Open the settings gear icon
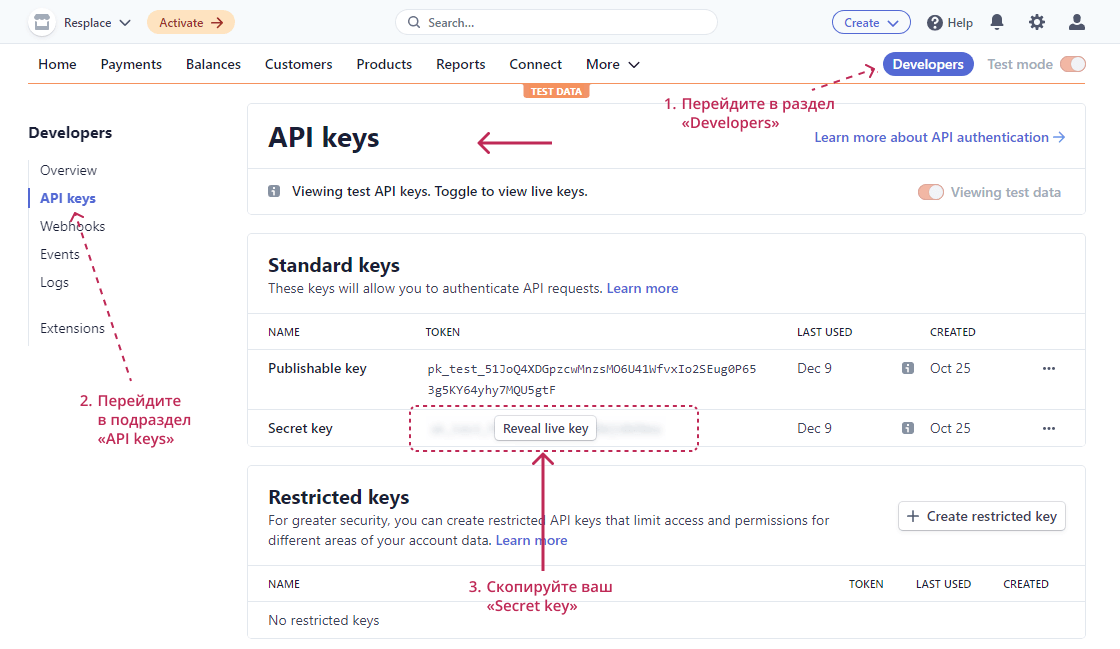Viewport: 1120px width, 649px height. 1037,22
